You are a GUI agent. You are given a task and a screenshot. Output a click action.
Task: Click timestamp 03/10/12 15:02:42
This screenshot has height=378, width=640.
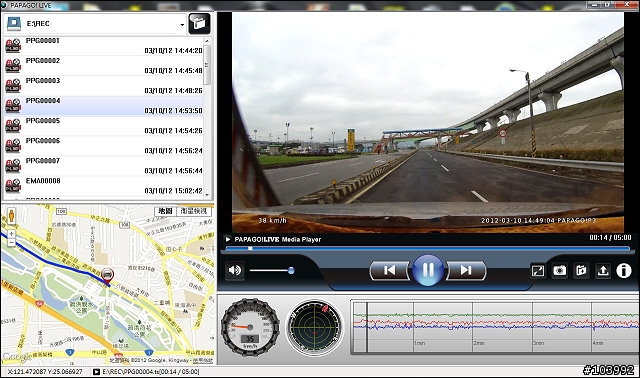[173, 191]
